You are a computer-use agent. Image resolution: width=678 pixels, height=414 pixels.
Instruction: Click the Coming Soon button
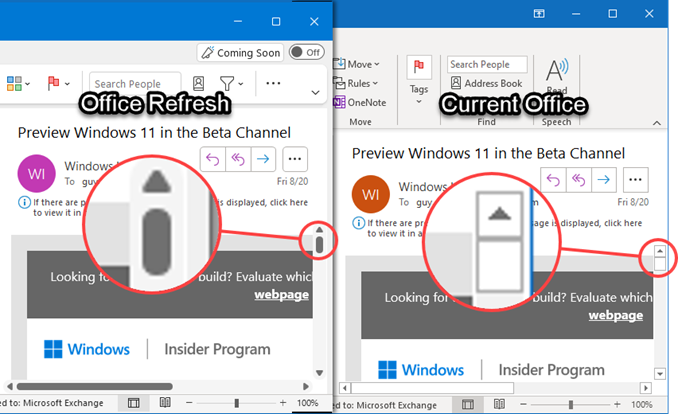240,52
